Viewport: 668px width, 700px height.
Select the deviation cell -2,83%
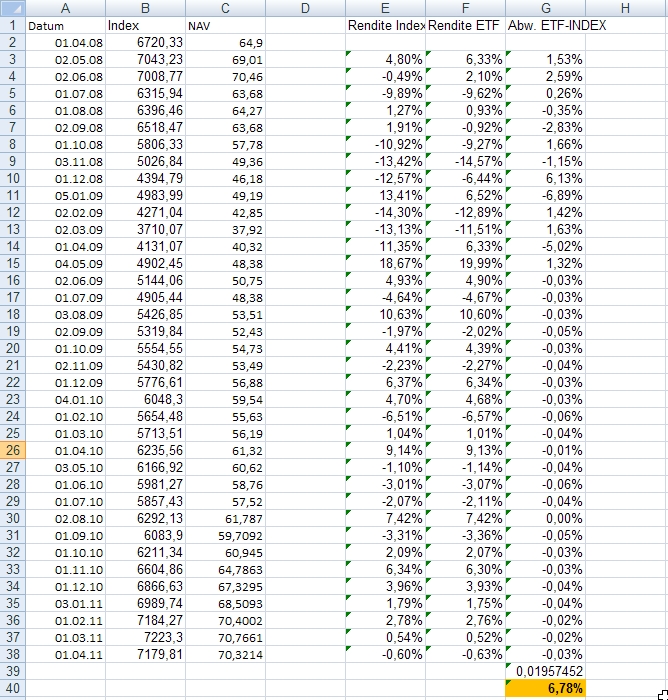(545, 127)
